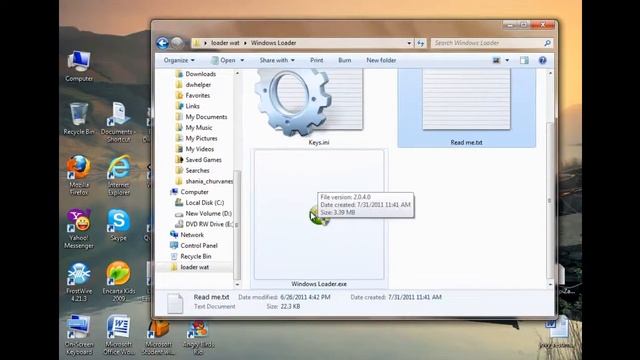Open Encarta Kids 2009 desktop icon
This screenshot has width=640, height=360.
tap(119, 282)
